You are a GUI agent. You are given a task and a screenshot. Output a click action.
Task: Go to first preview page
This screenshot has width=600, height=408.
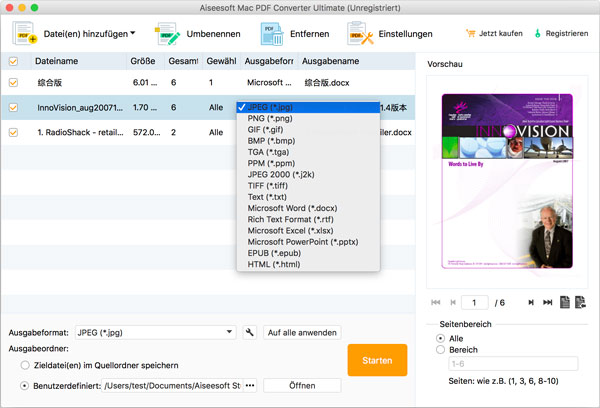coord(435,302)
